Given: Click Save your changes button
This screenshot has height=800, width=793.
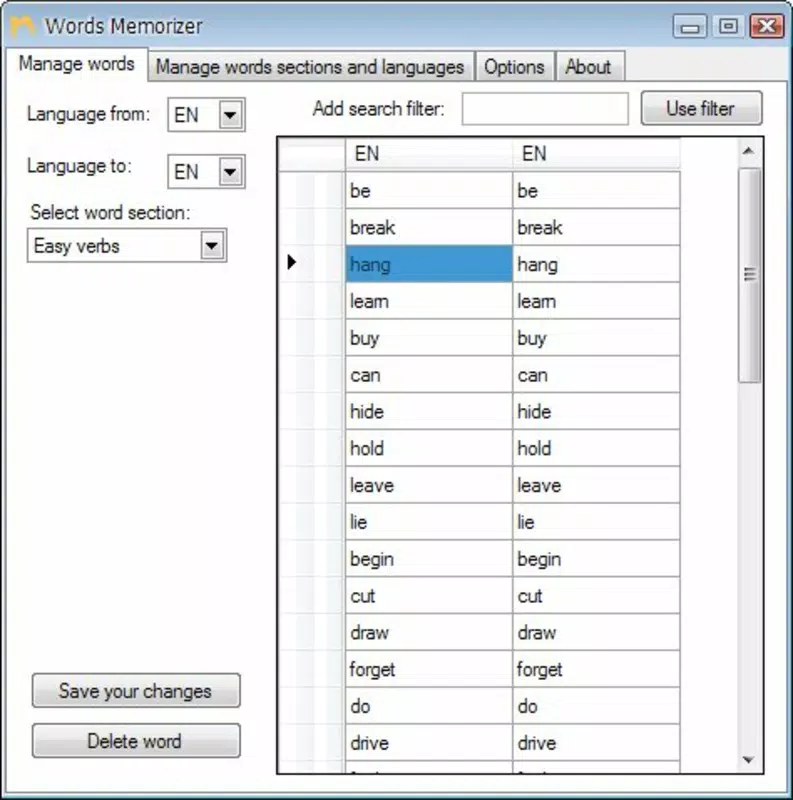Looking at the screenshot, I should [x=136, y=691].
